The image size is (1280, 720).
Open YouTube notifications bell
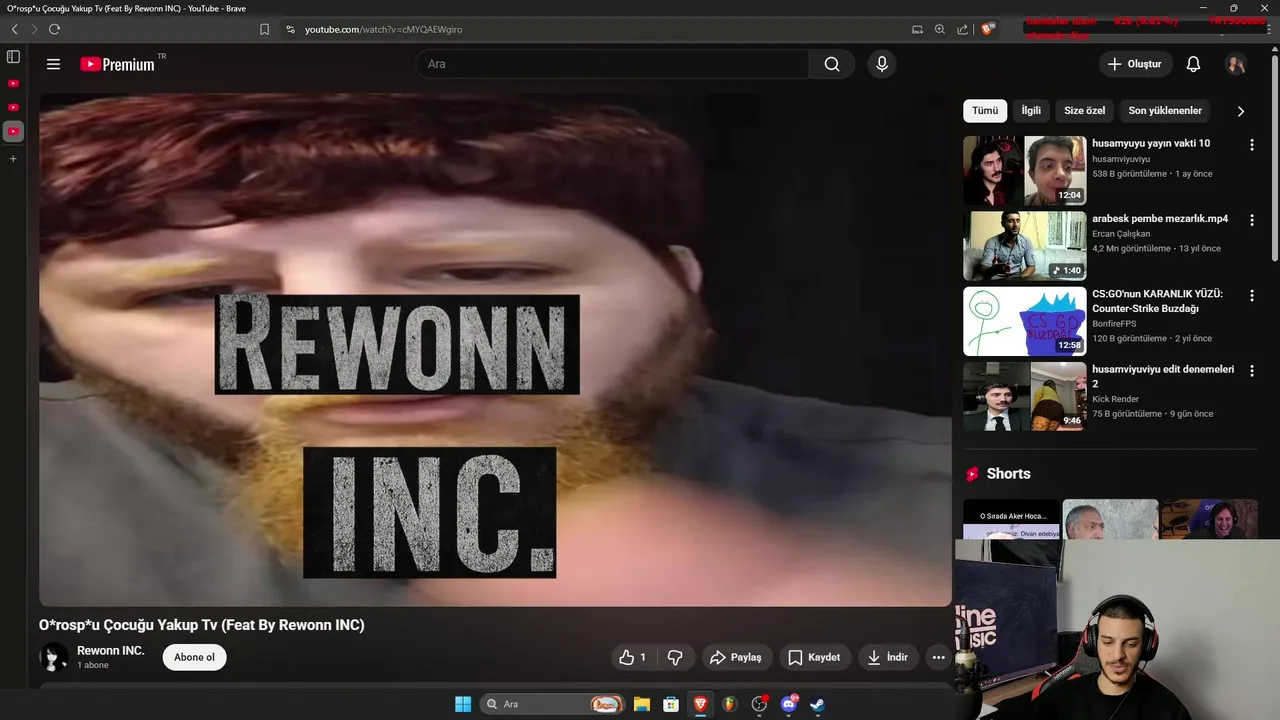tap(1193, 64)
